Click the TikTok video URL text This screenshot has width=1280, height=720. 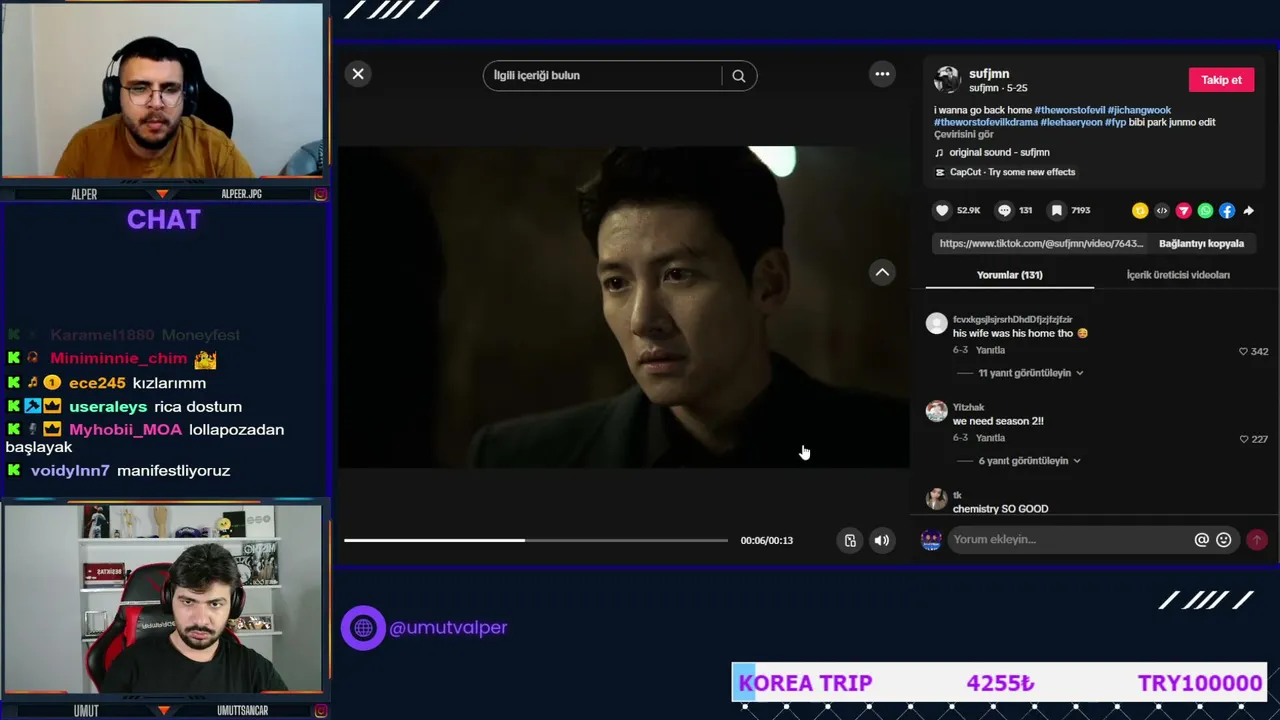(1041, 244)
